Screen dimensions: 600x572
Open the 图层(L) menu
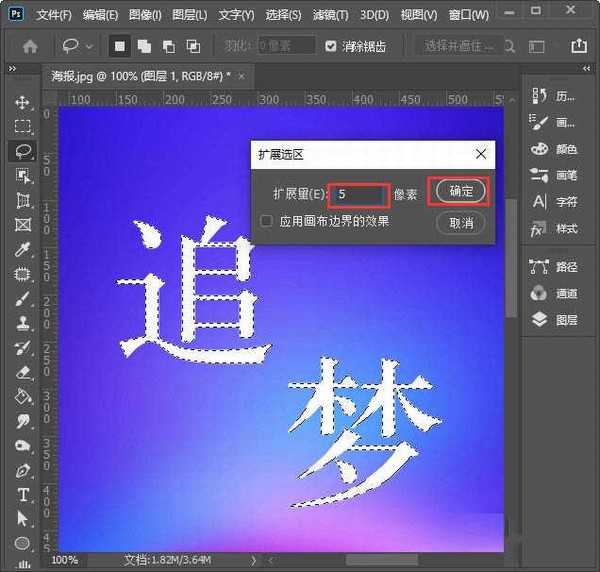pos(188,16)
